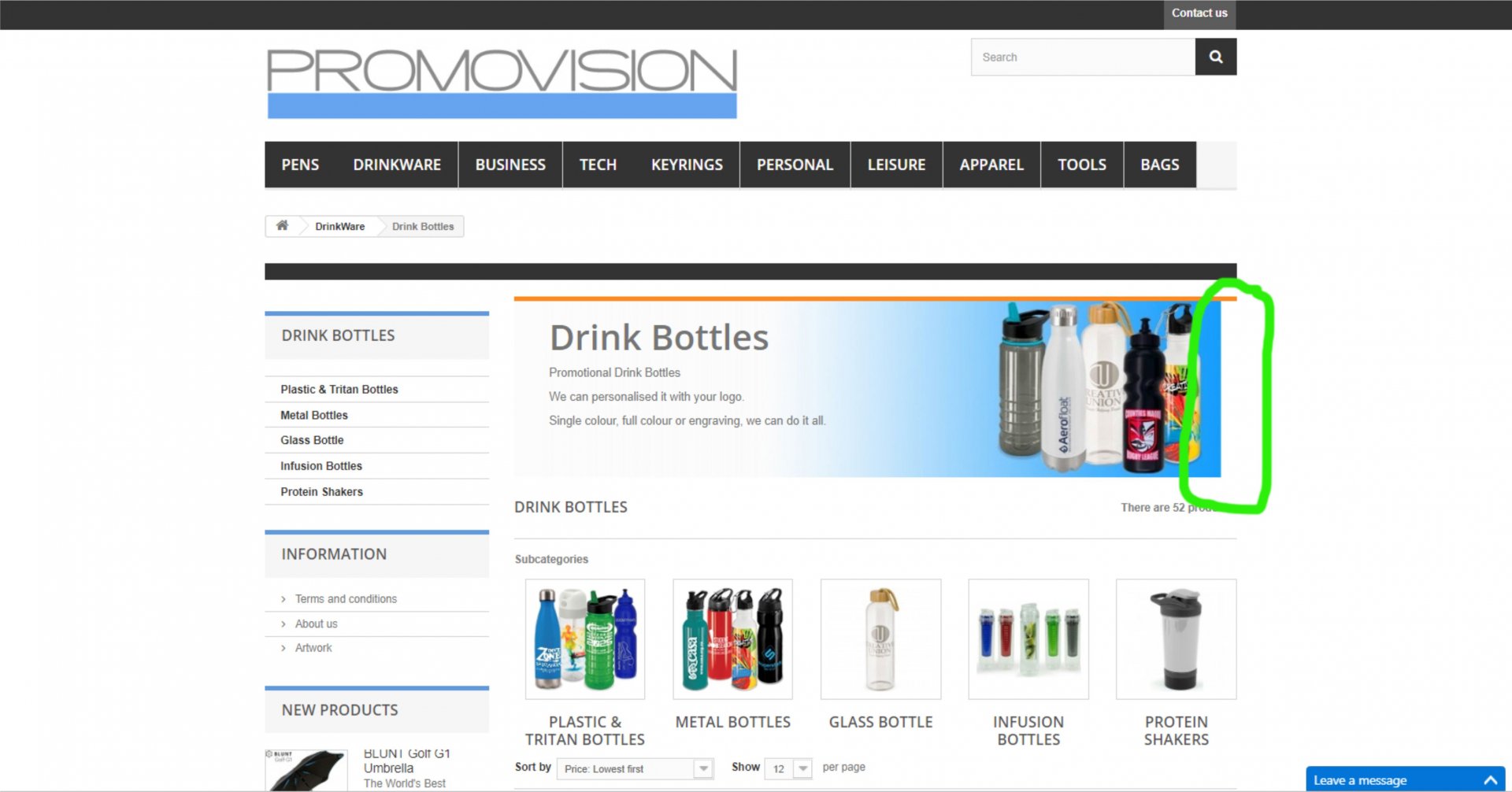
Task: Click the PROTEIN SHAKERS caption
Action: click(x=1176, y=731)
